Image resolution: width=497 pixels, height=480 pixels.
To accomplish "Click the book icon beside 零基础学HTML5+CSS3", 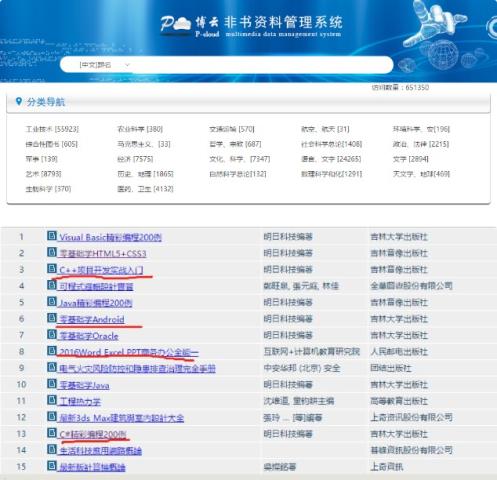I will tap(52, 252).
